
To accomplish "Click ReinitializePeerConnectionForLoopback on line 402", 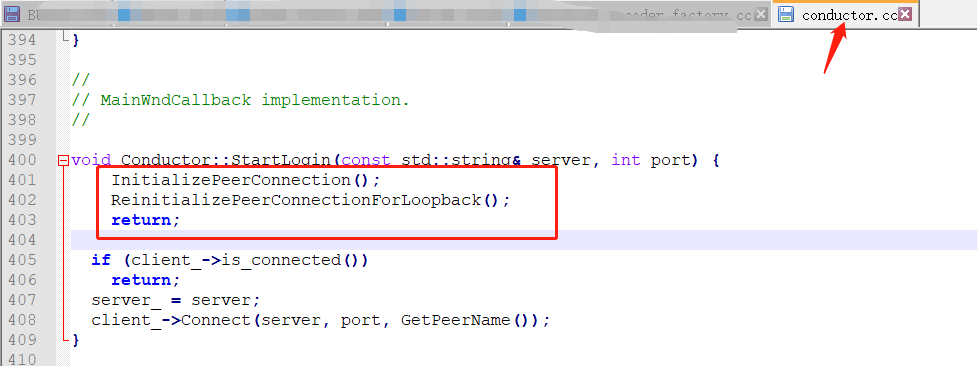I will 296,200.
